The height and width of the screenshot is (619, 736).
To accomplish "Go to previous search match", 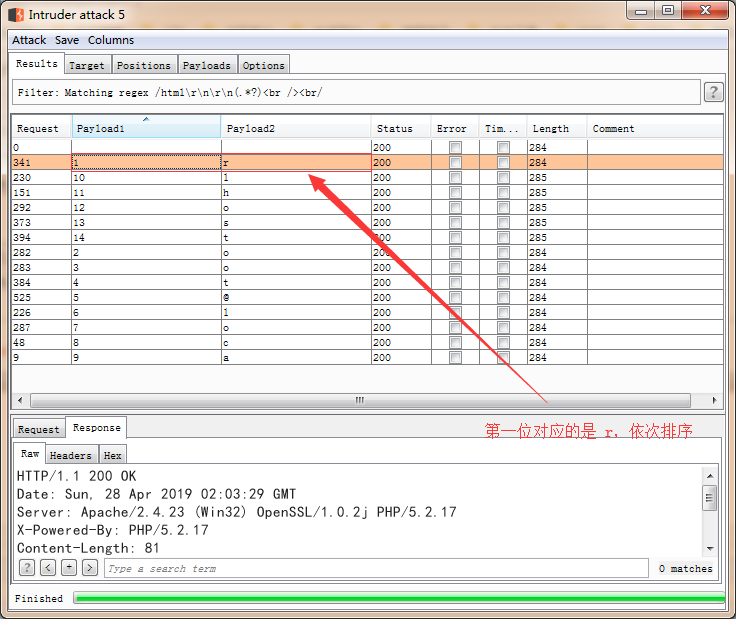I will (x=48, y=568).
